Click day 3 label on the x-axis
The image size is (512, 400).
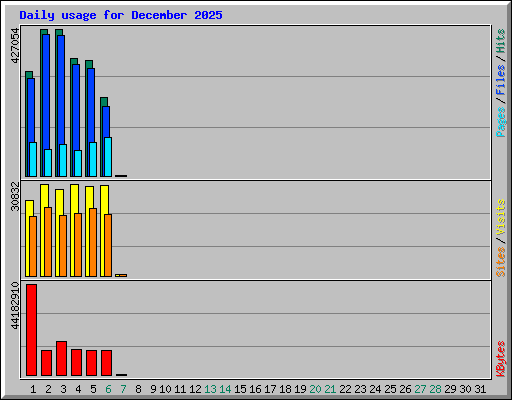coord(63,389)
